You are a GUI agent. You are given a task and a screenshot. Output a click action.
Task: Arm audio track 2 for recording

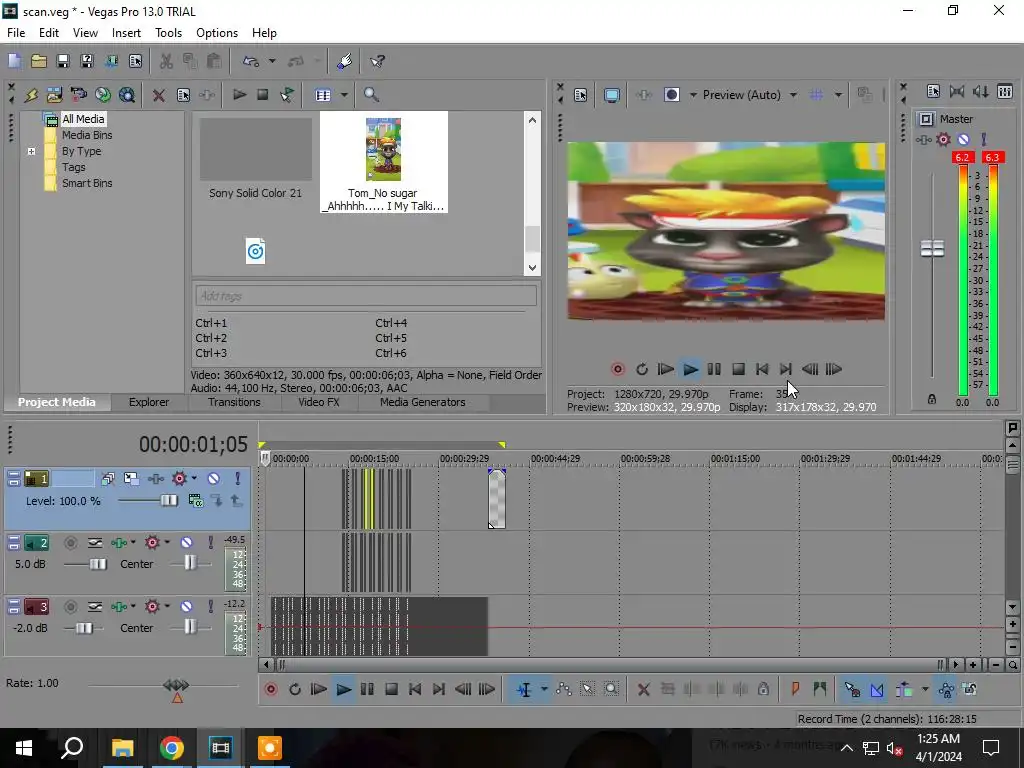(71, 543)
